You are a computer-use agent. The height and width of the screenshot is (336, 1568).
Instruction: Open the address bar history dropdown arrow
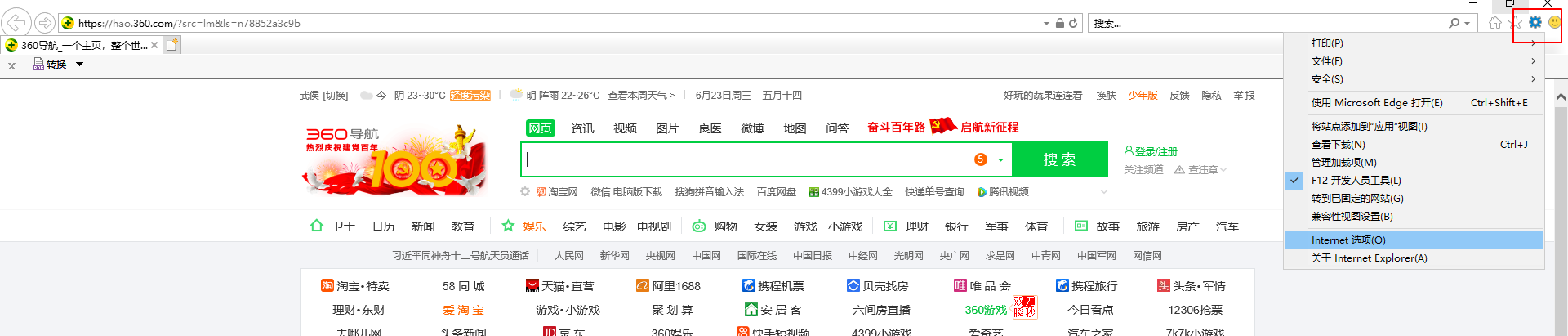pos(1046,23)
